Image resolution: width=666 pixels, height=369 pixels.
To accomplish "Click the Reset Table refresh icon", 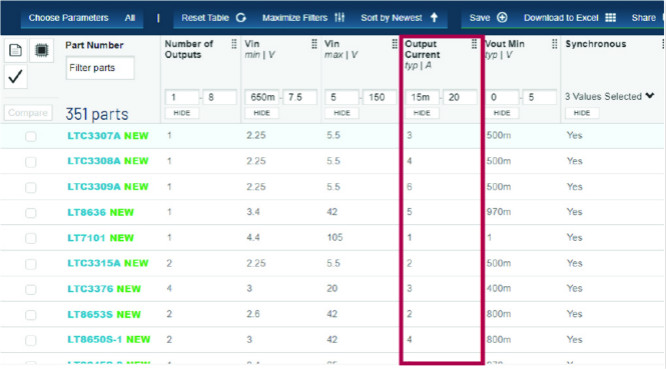I will pyautogui.click(x=241, y=17).
